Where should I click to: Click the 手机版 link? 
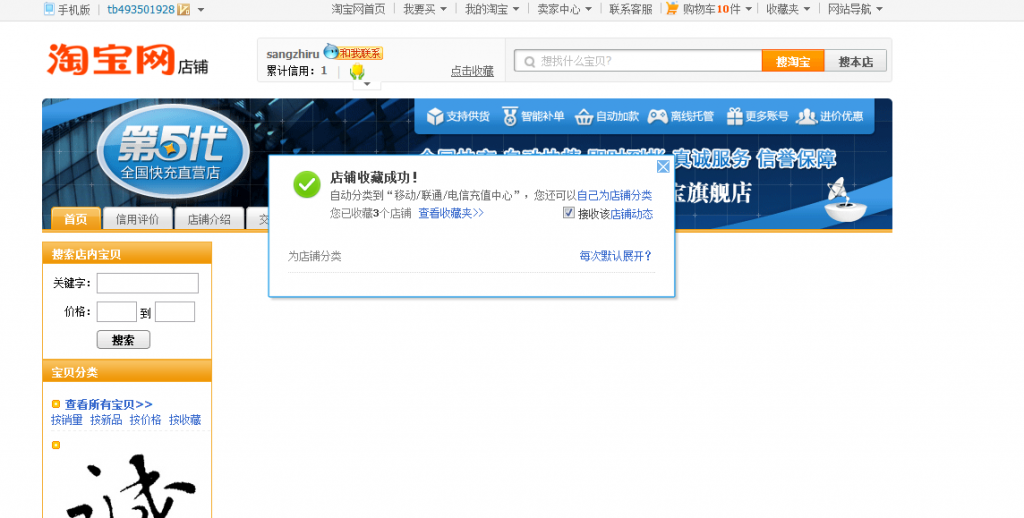click(74, 9)
